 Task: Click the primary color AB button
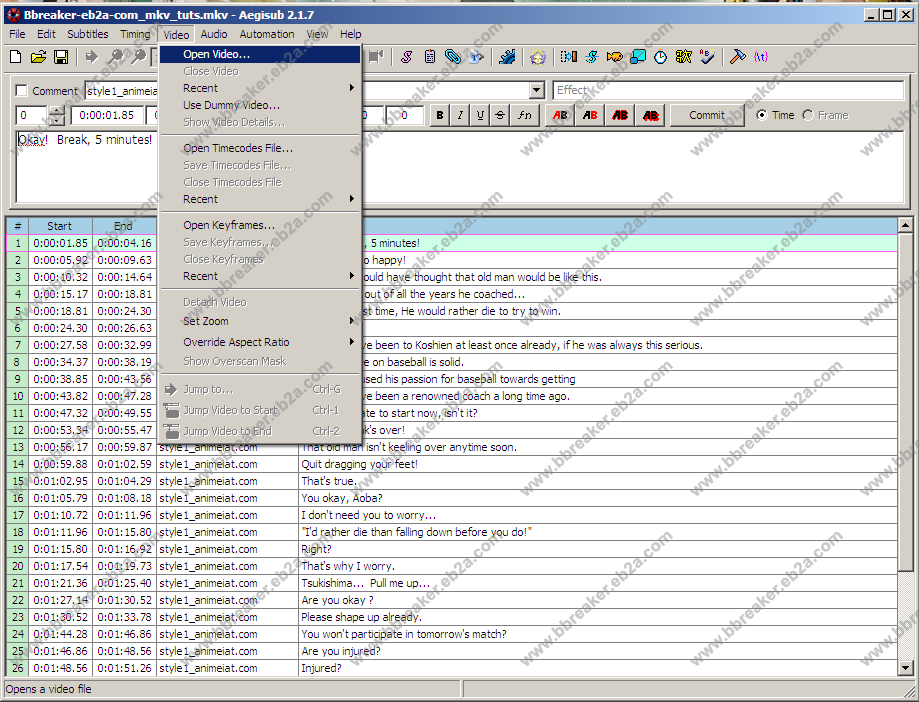pyautogui.click(x=560, y=115)
